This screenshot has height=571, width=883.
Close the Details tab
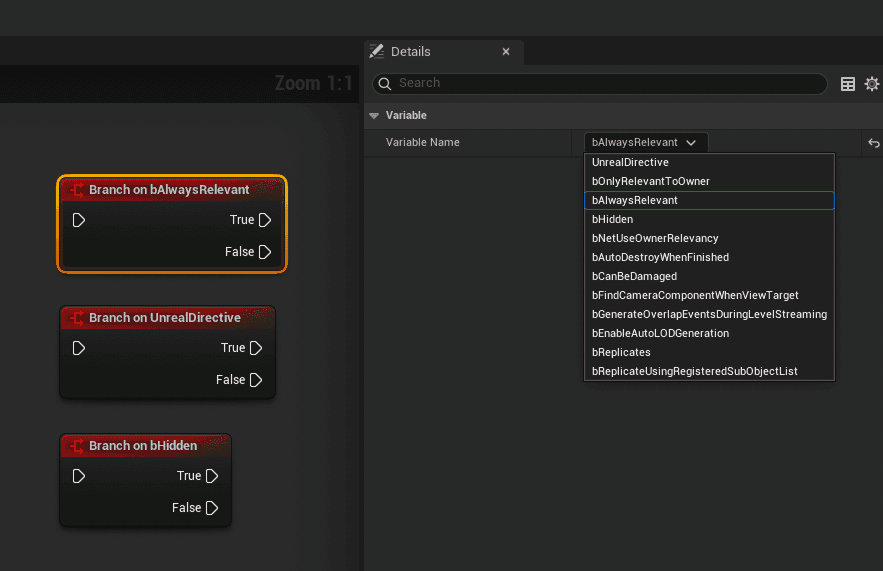click(x=506, y=52)
